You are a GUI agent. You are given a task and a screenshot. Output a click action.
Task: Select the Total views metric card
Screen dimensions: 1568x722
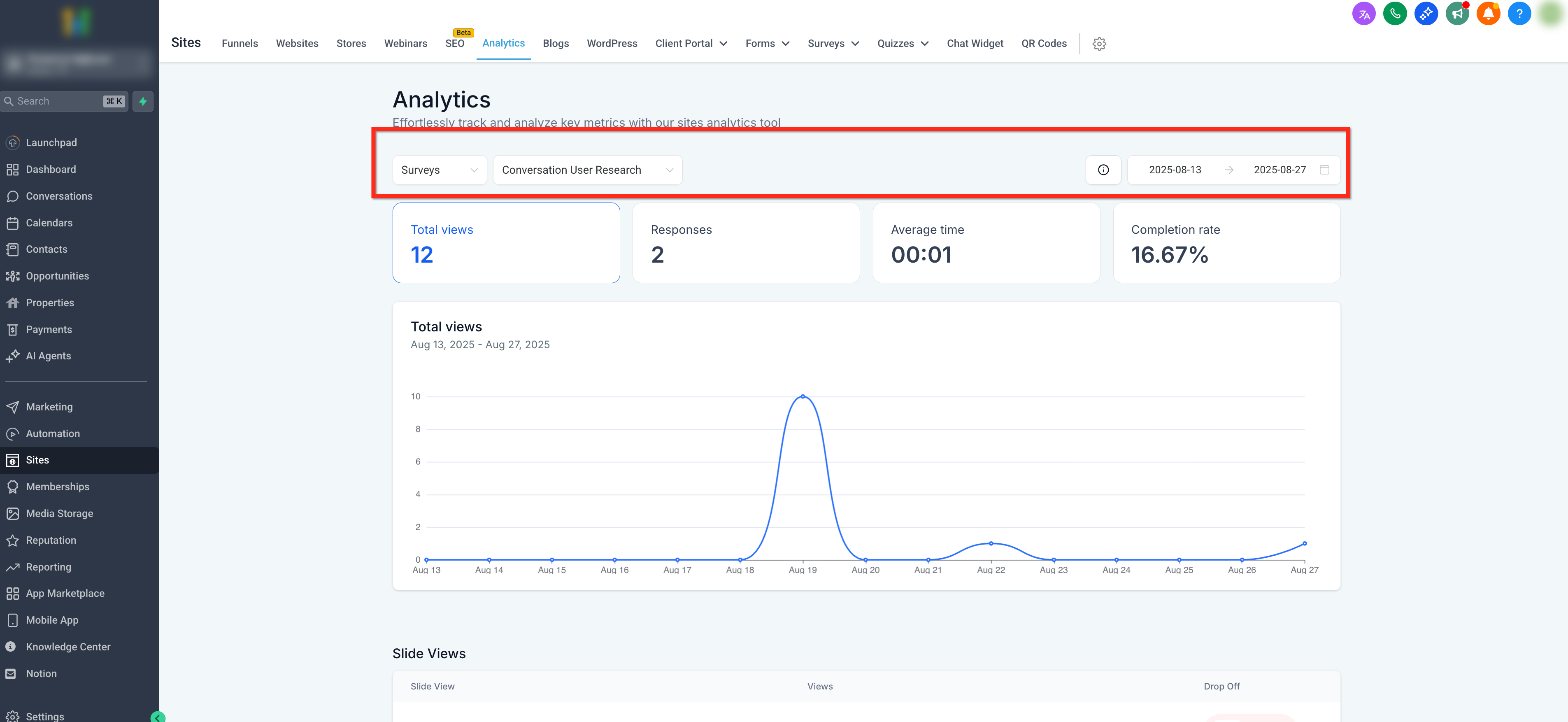pos(506,243)
